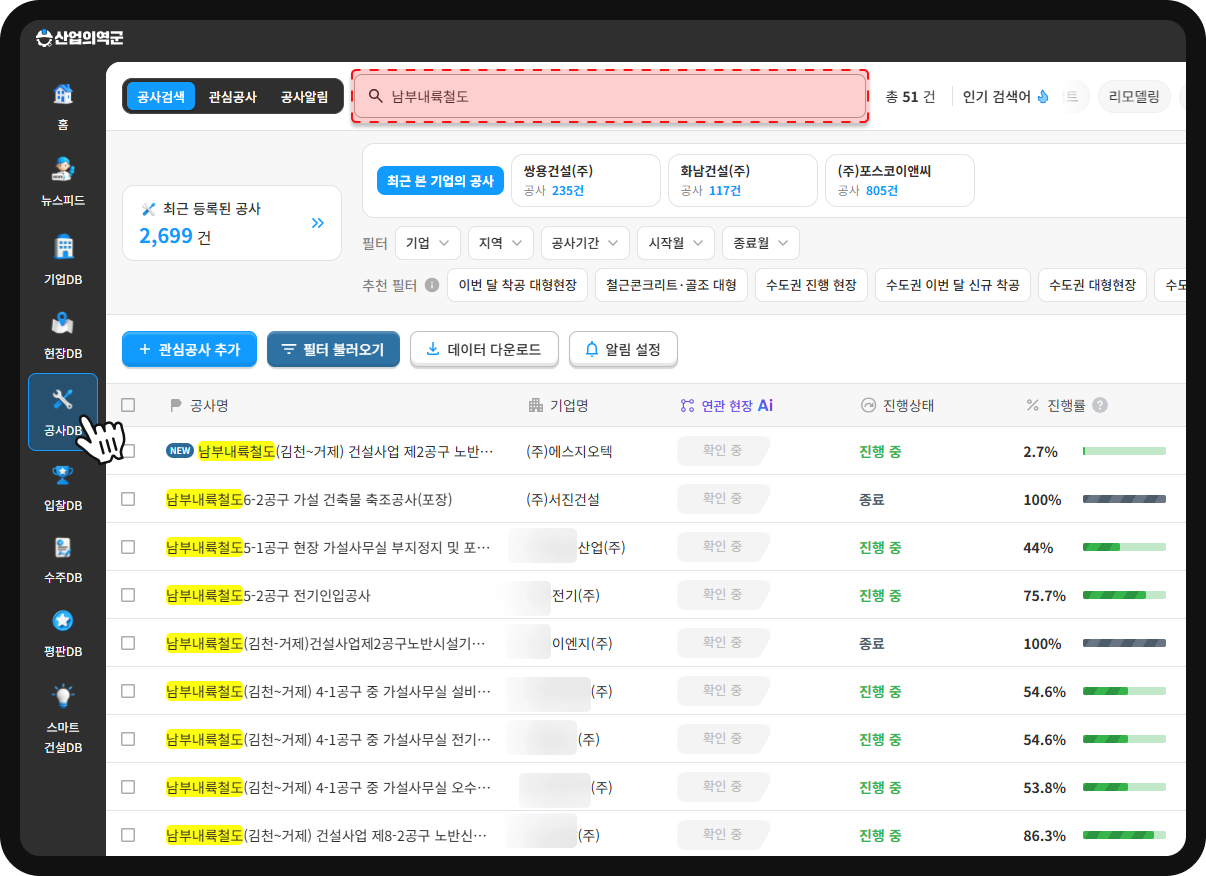1206x876 pixels.
Task: Click the 44% progress bar
Action: pyautogui.click(x=1124, y=547)
